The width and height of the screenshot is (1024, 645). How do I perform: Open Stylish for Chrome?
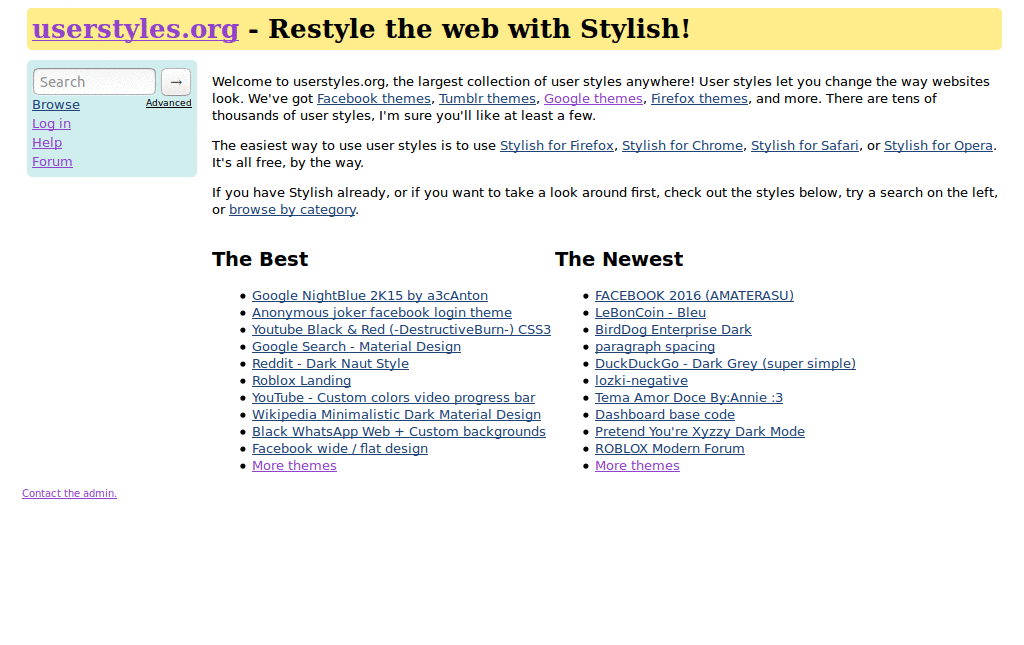(682, 145)
